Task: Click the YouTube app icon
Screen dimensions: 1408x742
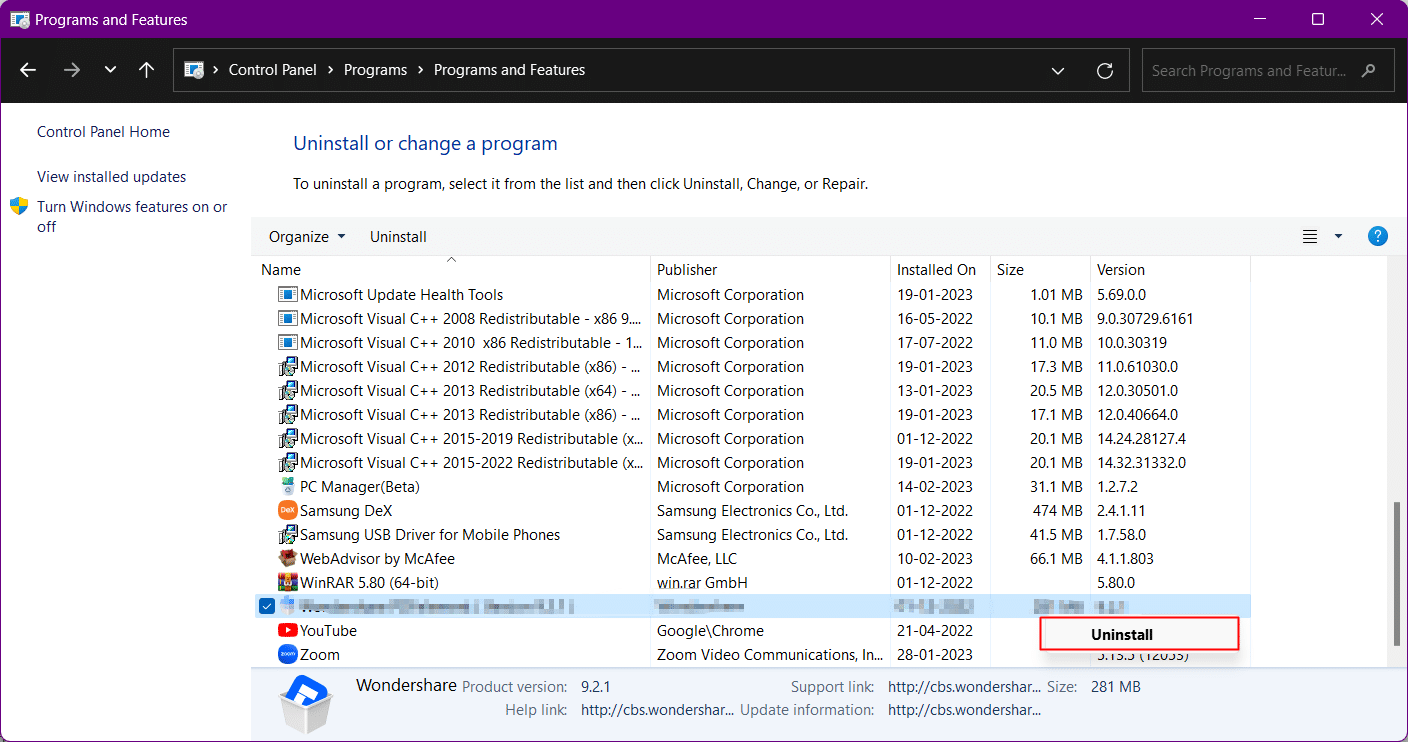Action: coord(288,631)
